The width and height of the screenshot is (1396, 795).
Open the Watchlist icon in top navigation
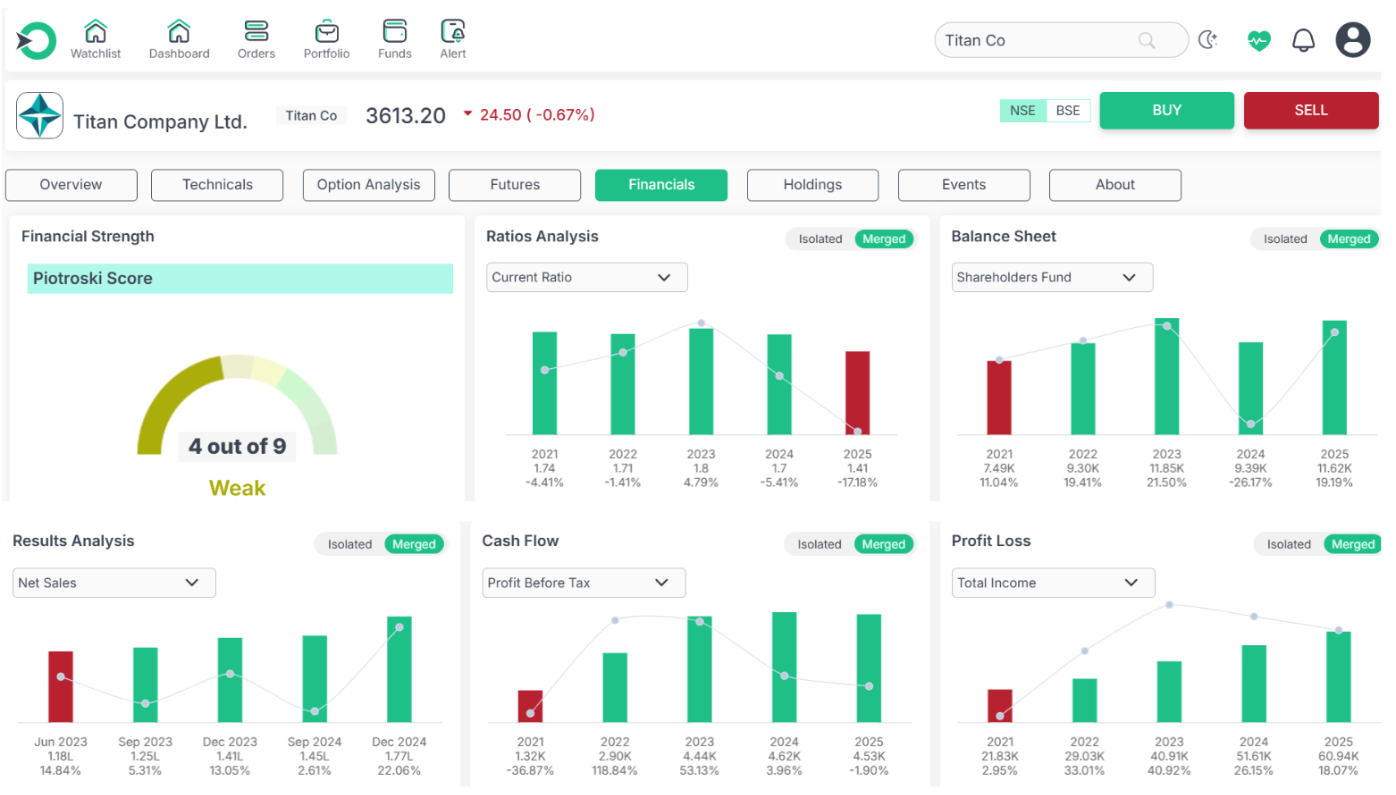pyautogui.click(x=95, y=31)
